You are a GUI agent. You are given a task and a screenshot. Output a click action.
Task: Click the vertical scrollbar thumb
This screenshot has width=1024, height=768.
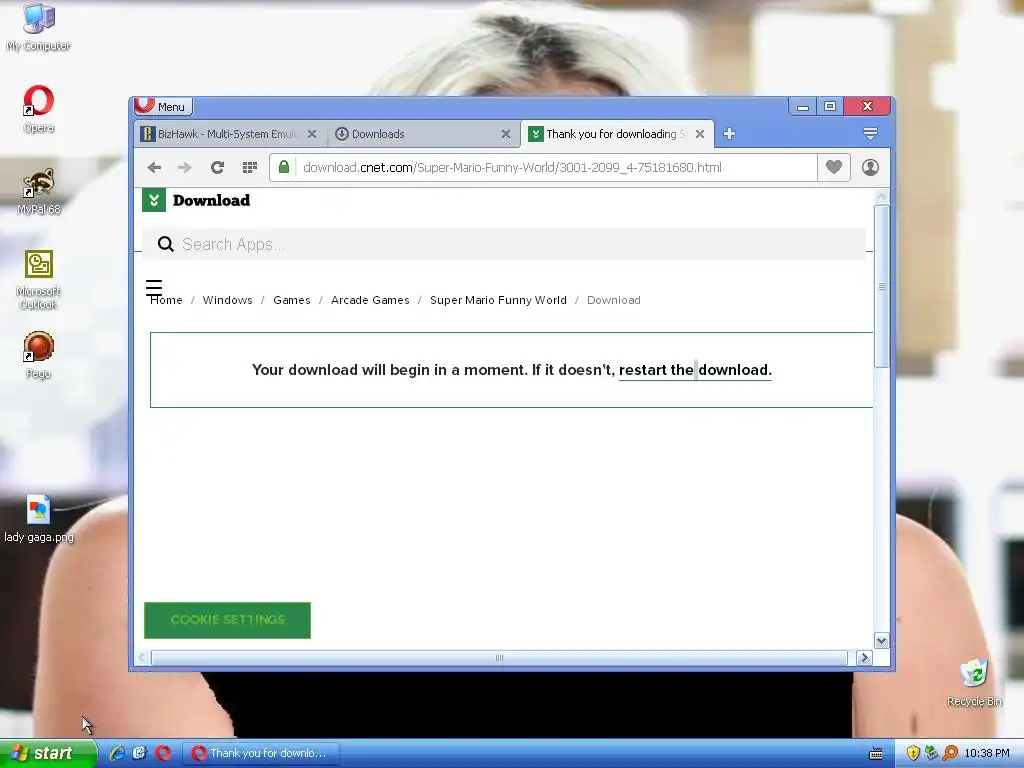pyautogui.click(x=882, y=286)
